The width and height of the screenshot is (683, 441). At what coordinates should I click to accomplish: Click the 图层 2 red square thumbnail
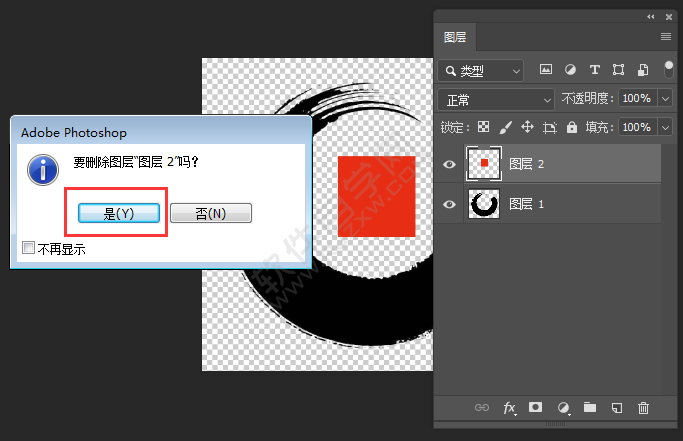pos(484,164)
